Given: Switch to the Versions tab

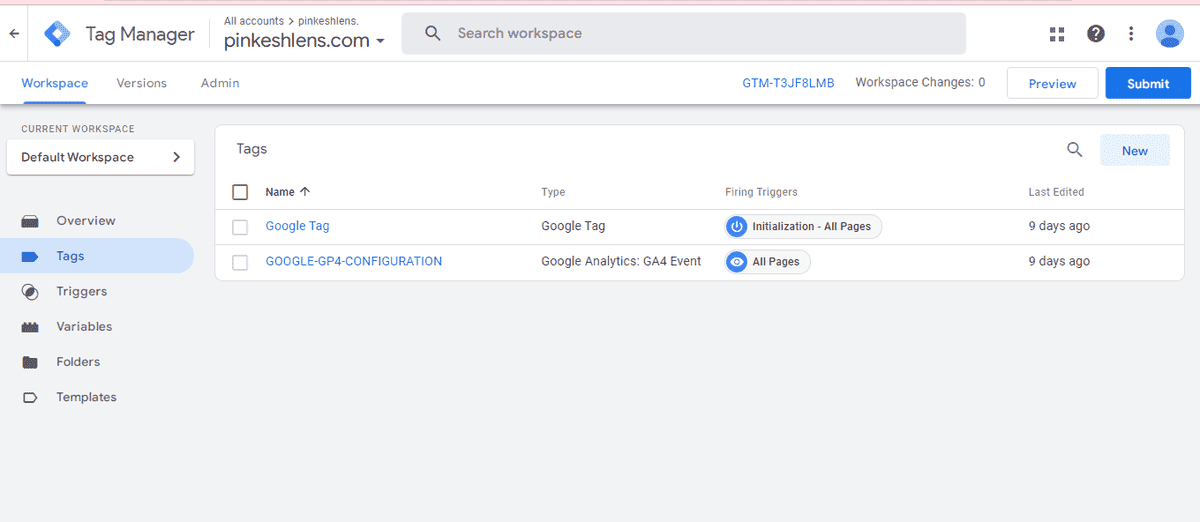Looking at the screenshot, I should (141, 83).
